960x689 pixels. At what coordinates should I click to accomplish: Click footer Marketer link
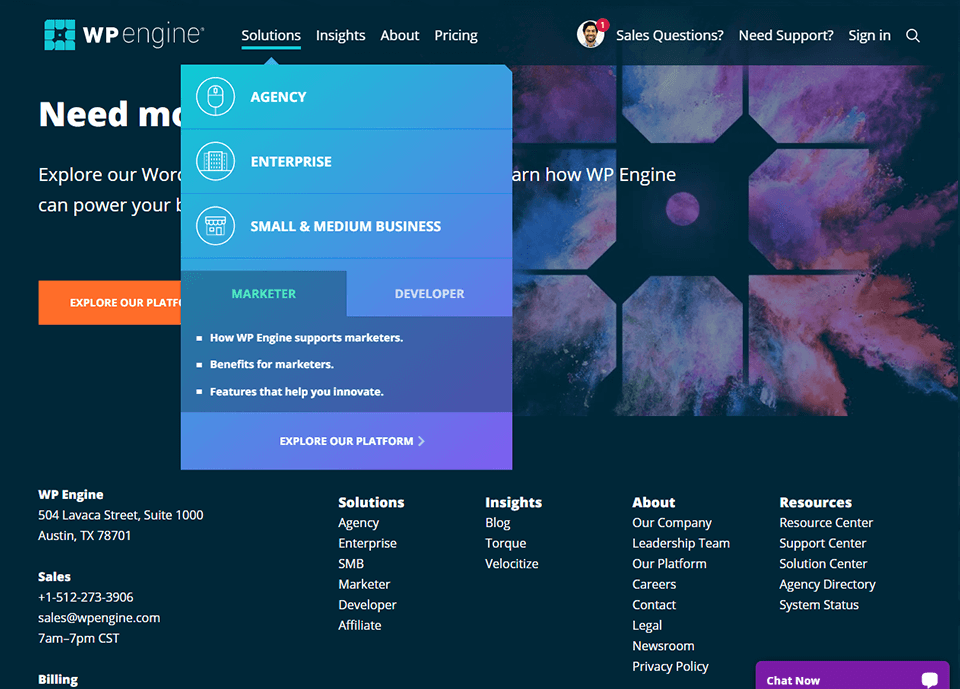click(364, 584)
